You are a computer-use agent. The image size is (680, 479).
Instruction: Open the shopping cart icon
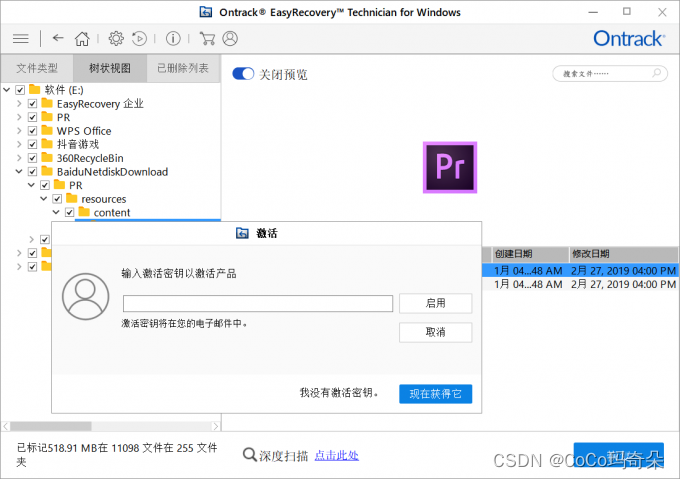coord(207,39)
